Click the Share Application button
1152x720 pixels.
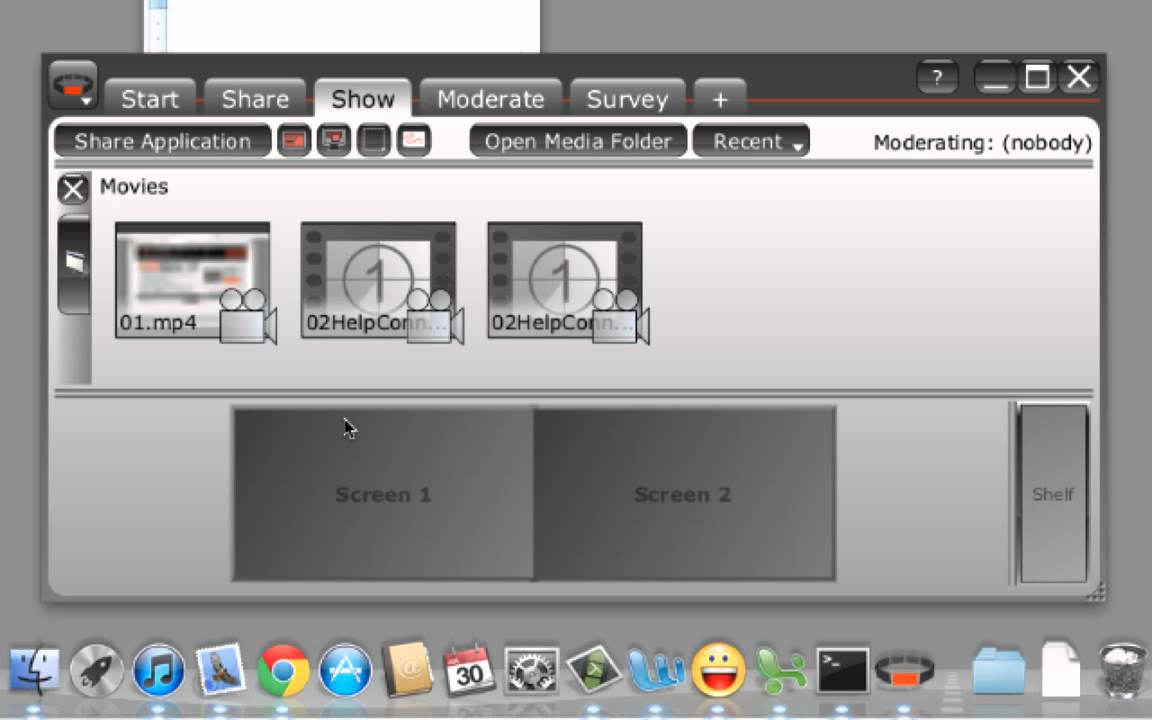[162, 141]
